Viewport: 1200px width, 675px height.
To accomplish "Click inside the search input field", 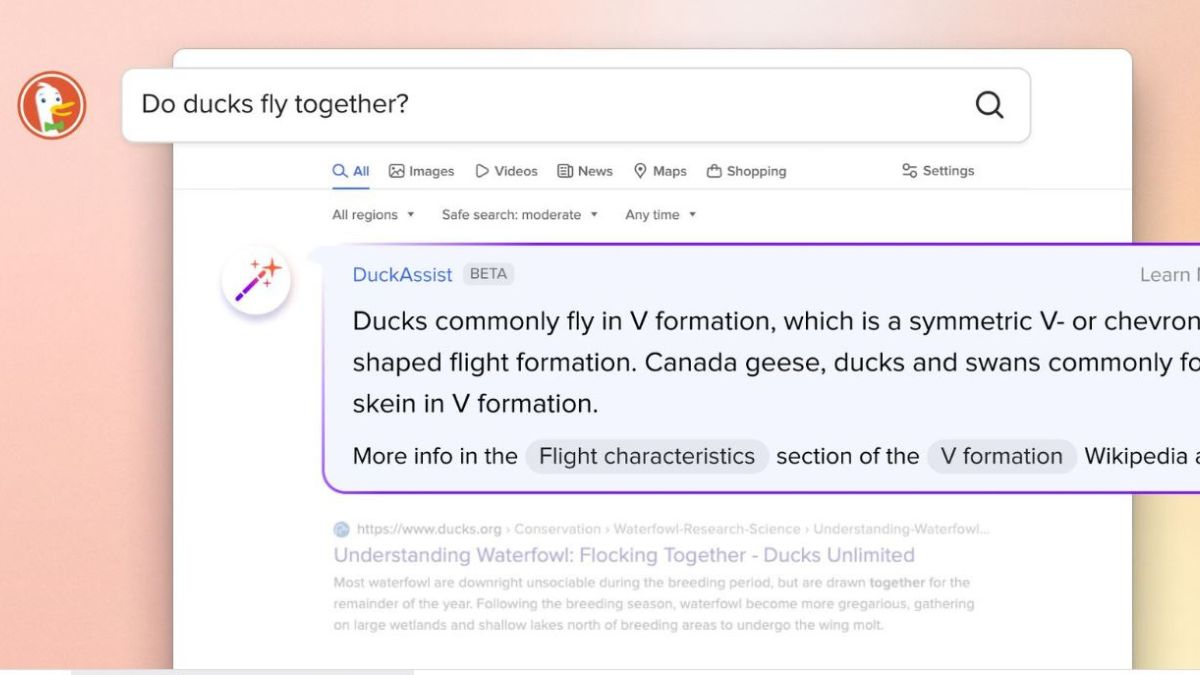I will click(400, 104).
